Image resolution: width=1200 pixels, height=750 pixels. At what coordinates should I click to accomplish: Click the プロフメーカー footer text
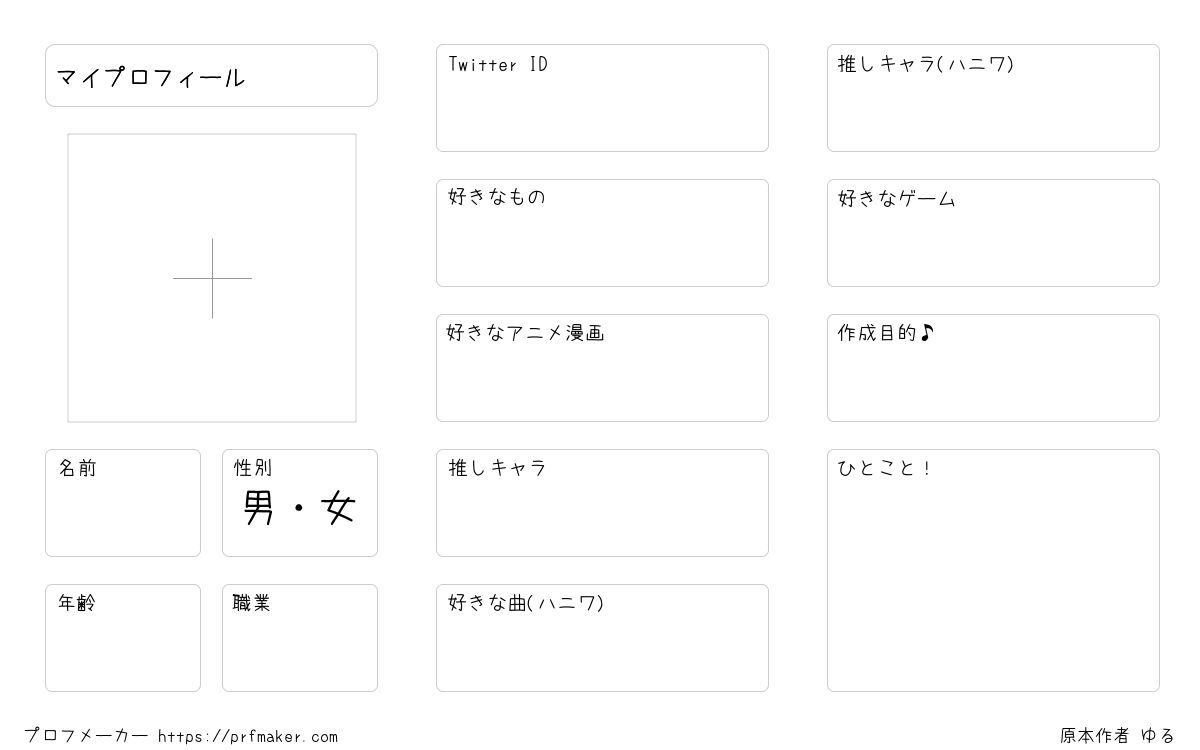coord(86,736)
